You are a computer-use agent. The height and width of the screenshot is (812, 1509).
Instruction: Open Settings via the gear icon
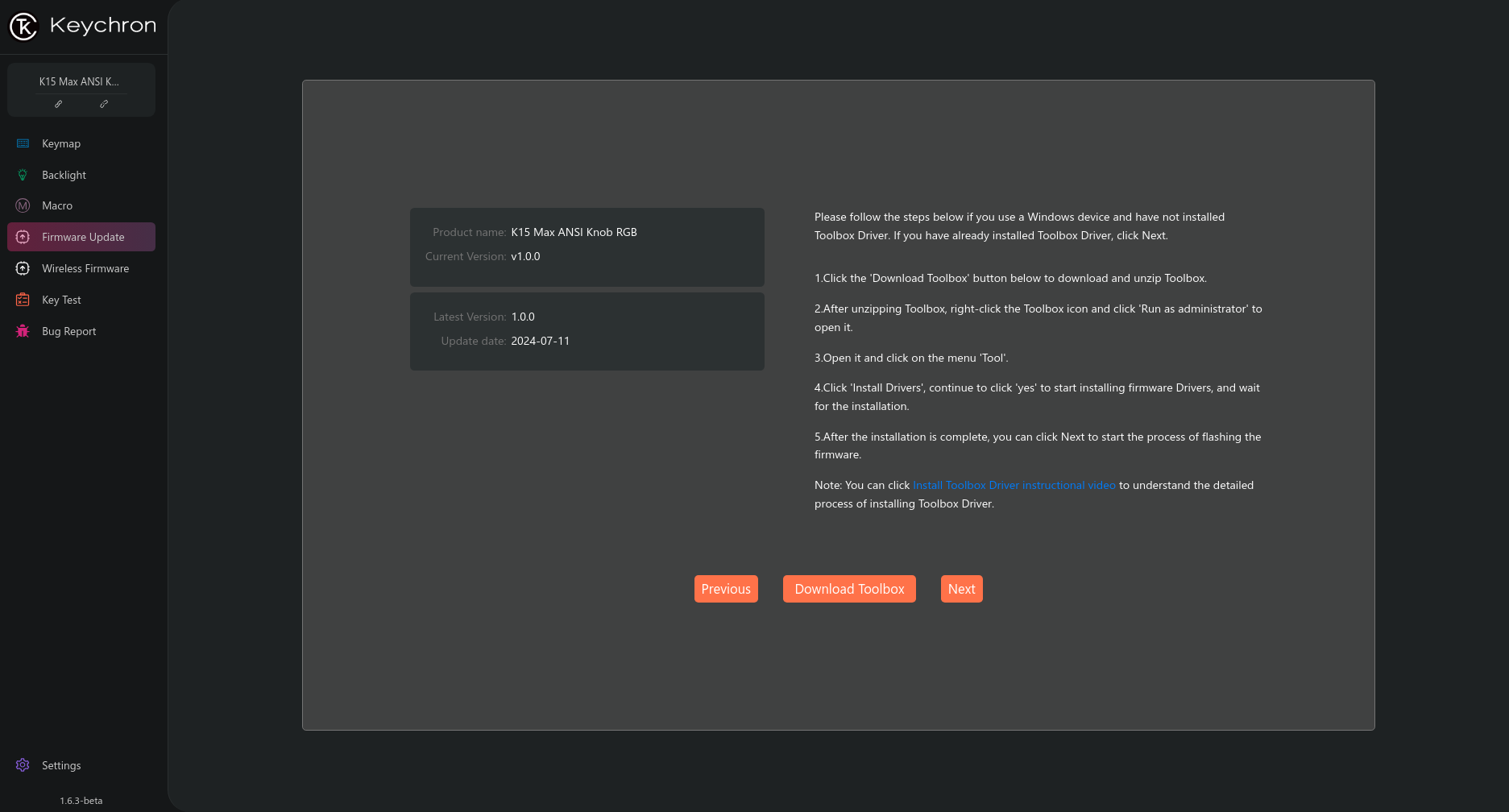point(23,765)
